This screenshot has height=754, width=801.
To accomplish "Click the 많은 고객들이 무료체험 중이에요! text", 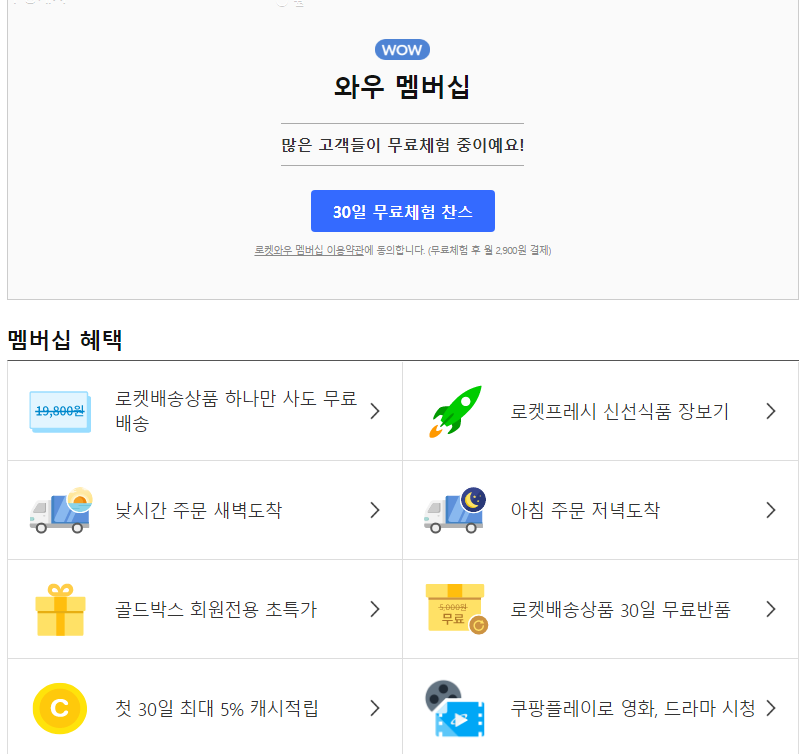I will (x=403, y=145).
